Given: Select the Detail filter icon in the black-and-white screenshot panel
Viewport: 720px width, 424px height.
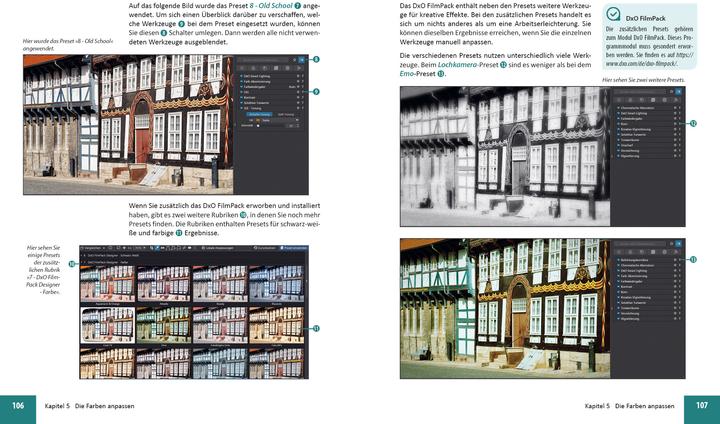Looking at the screenshot, I should (641, 100).
